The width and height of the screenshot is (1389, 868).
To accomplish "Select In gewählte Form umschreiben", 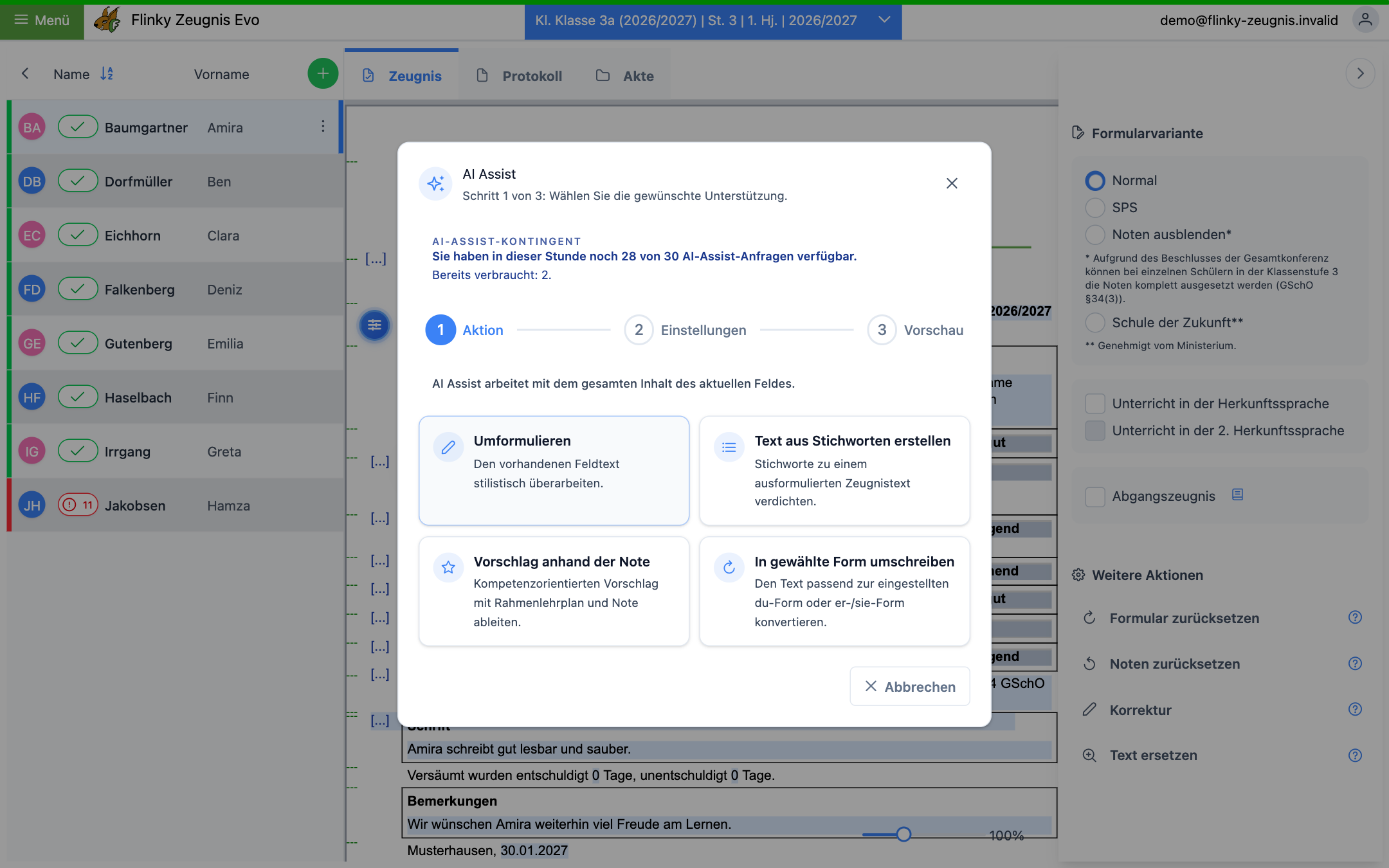I will pyautogui.click(x=834, y=591).
